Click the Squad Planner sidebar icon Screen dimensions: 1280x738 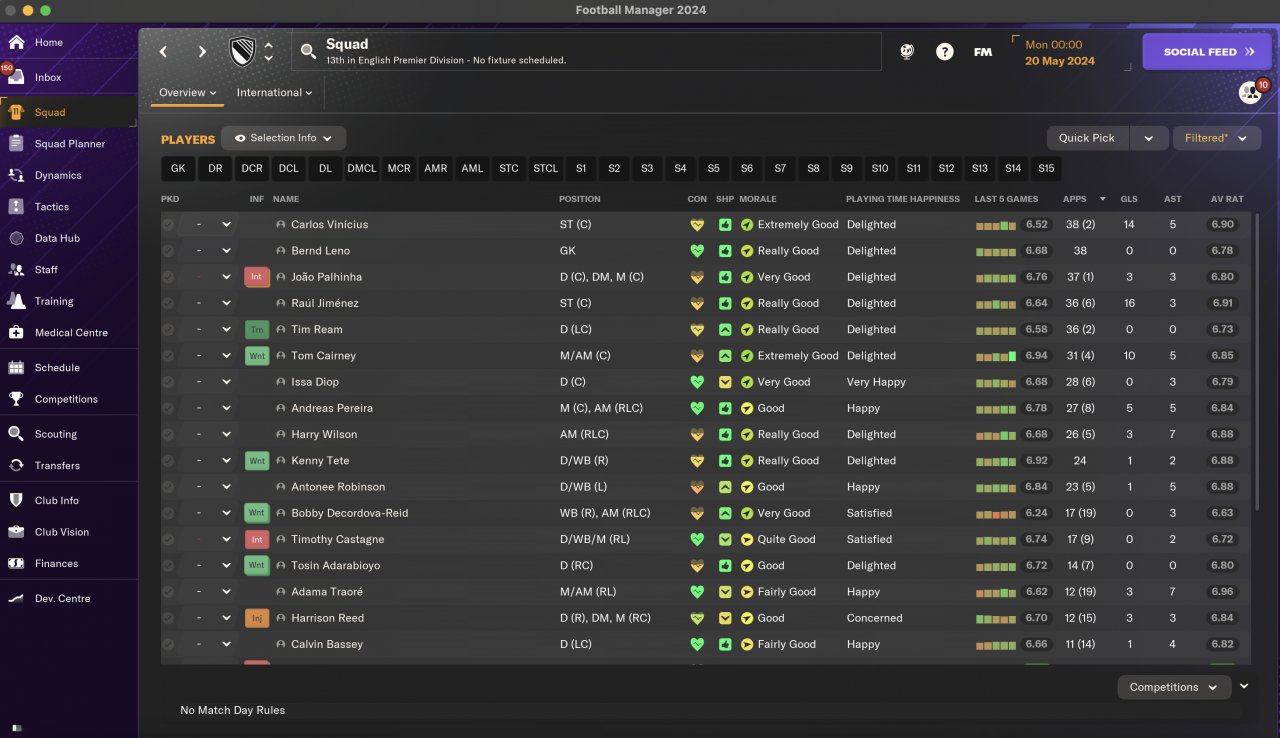pyautogui.click(x=16, y=144)
